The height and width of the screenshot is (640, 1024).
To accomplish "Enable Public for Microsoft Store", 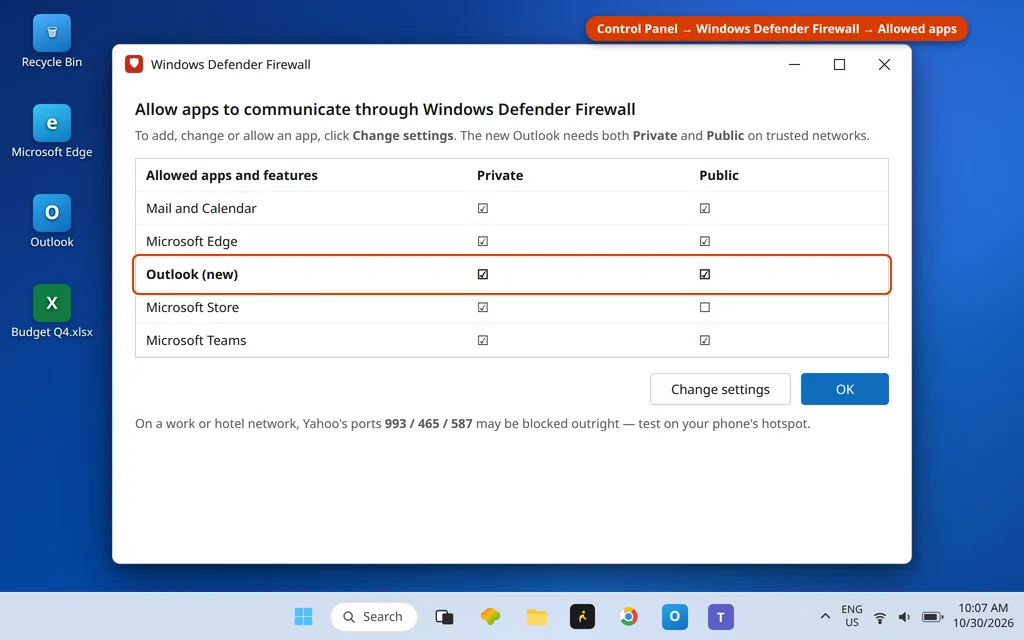I will (705, 307).
